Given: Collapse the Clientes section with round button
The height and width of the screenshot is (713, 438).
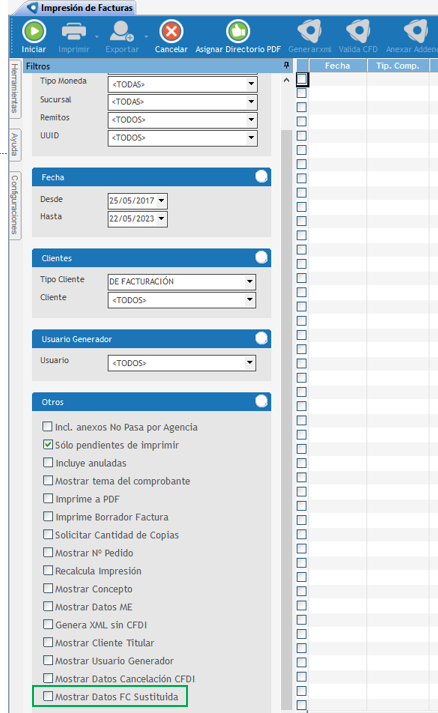Looking at the screenshot, I should [262, 257].
